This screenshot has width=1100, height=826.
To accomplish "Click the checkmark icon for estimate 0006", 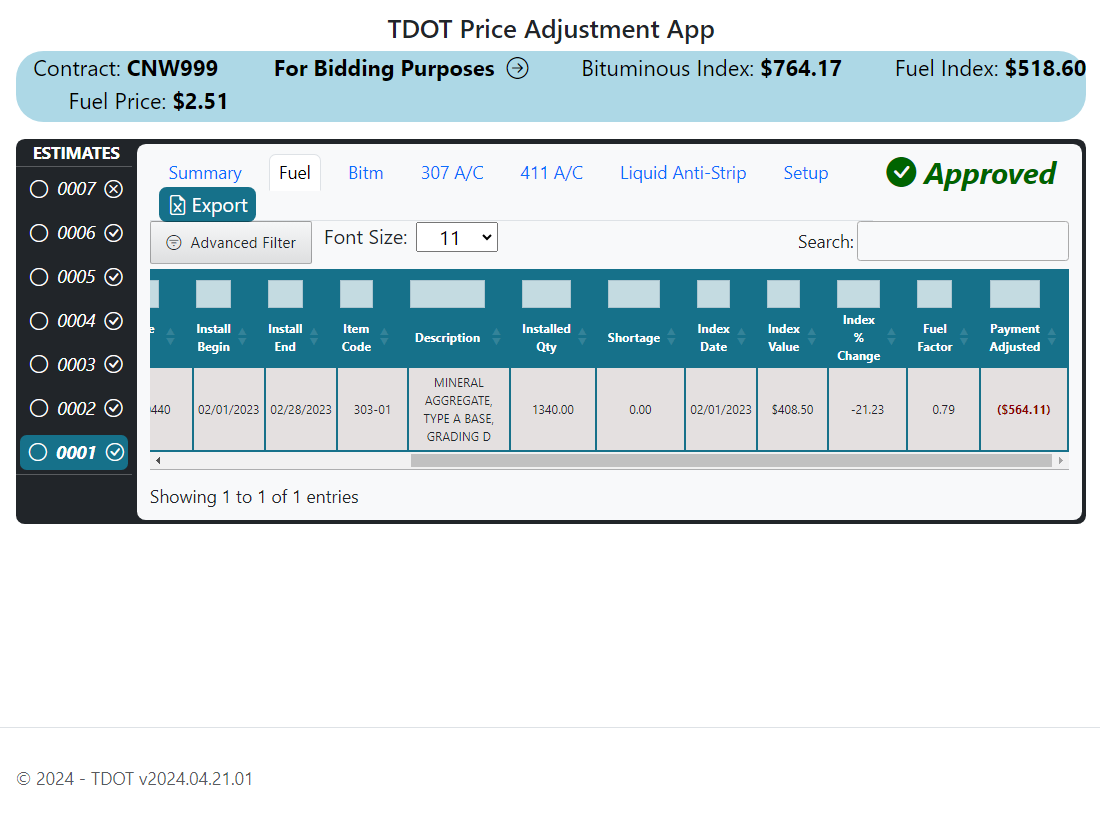I will pyautogui.click(x=114, y=233).
